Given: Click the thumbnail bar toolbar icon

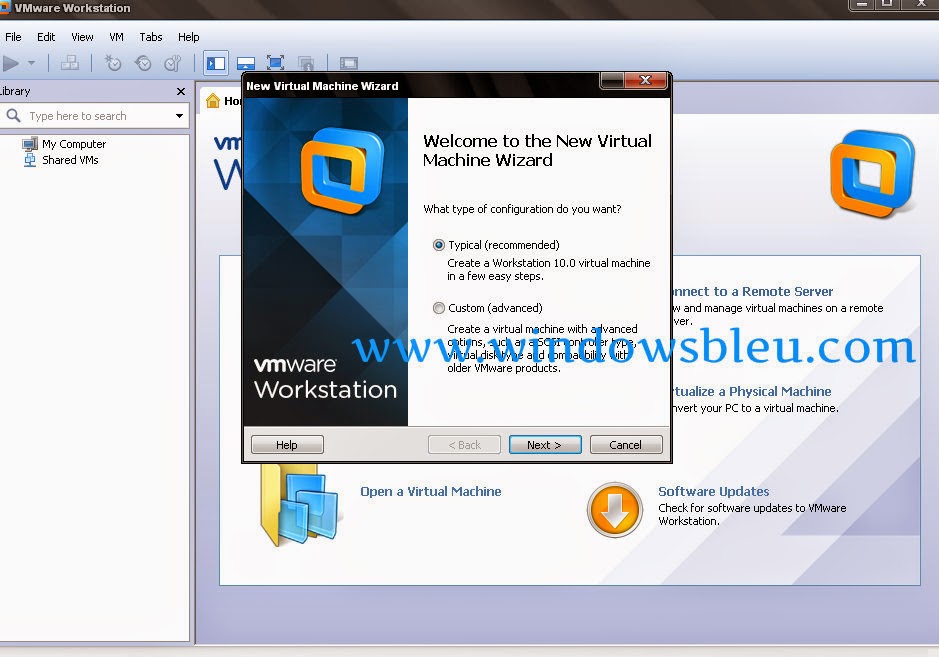Looking at the screenshot, I should [246, 63].
